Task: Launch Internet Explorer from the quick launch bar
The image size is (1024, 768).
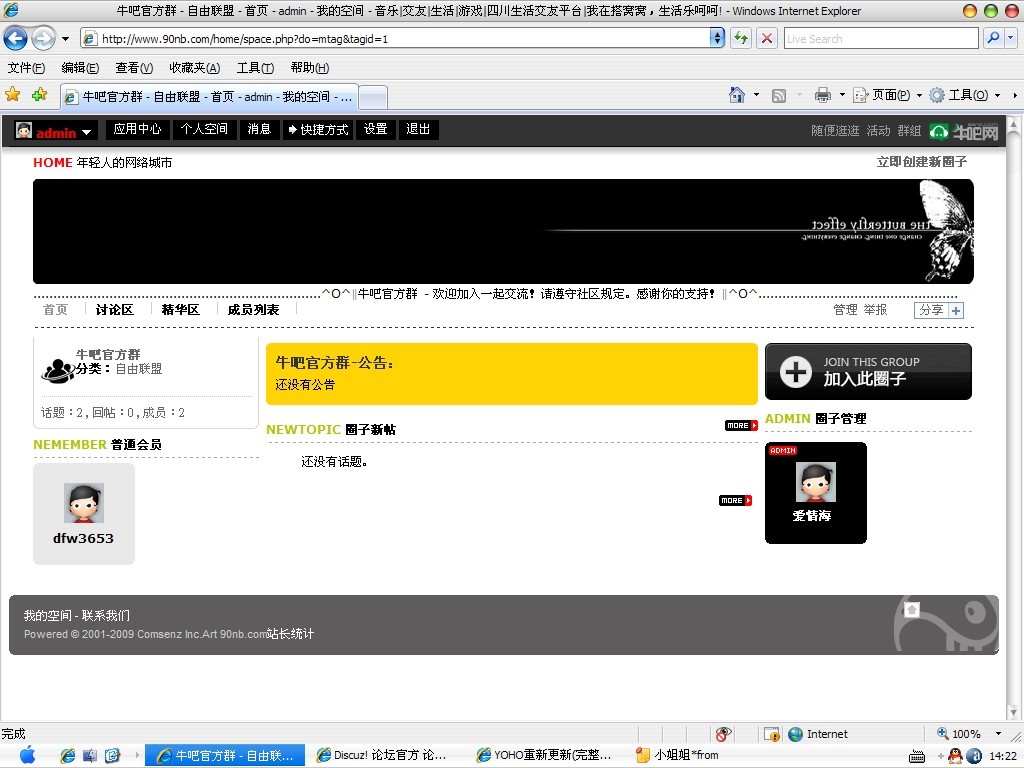Action: pos(67,756)
